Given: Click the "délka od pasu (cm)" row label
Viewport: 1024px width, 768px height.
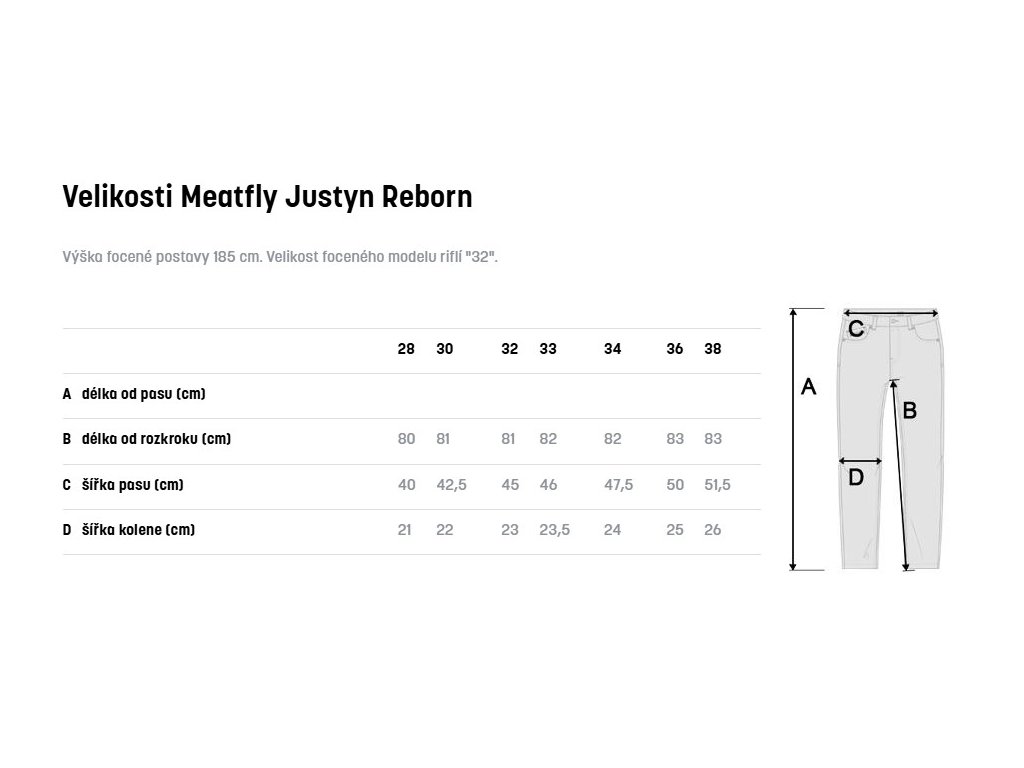Looking at the screenshot, I should 144,394.
